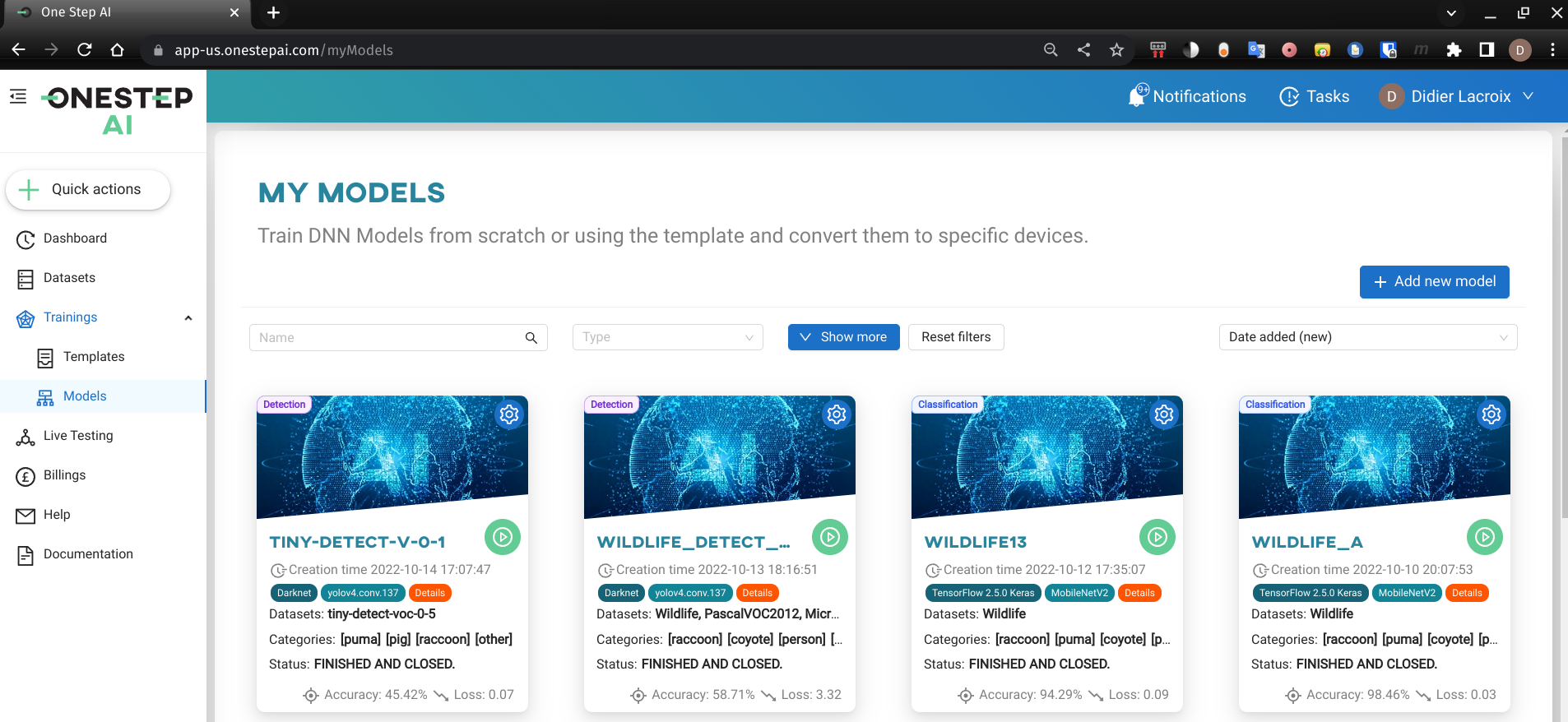Click the Add new model button
Viewport: 1568px width, 722px height.
tap(1434, 281)
